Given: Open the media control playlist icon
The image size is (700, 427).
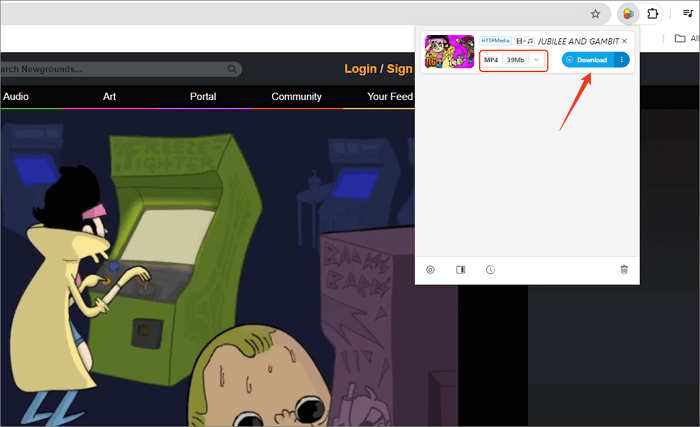Looking at the screenshot, I should pyautogui.click(x=688, y=13).
